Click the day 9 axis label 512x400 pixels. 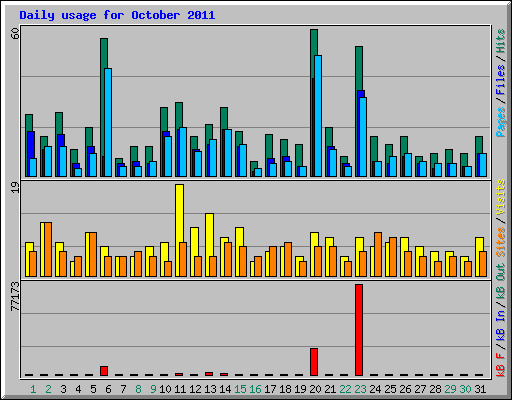[153, 389]
